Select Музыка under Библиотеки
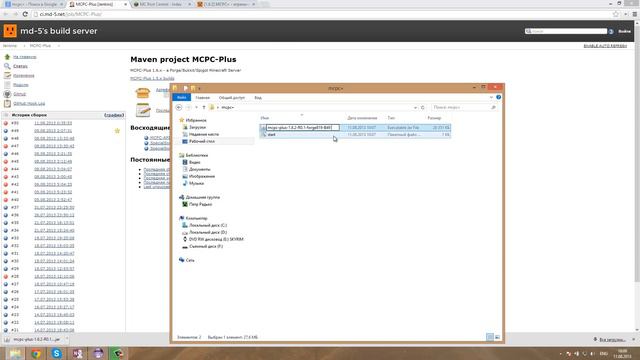Screen dimensions: 640x360 (x=196, y=183)
